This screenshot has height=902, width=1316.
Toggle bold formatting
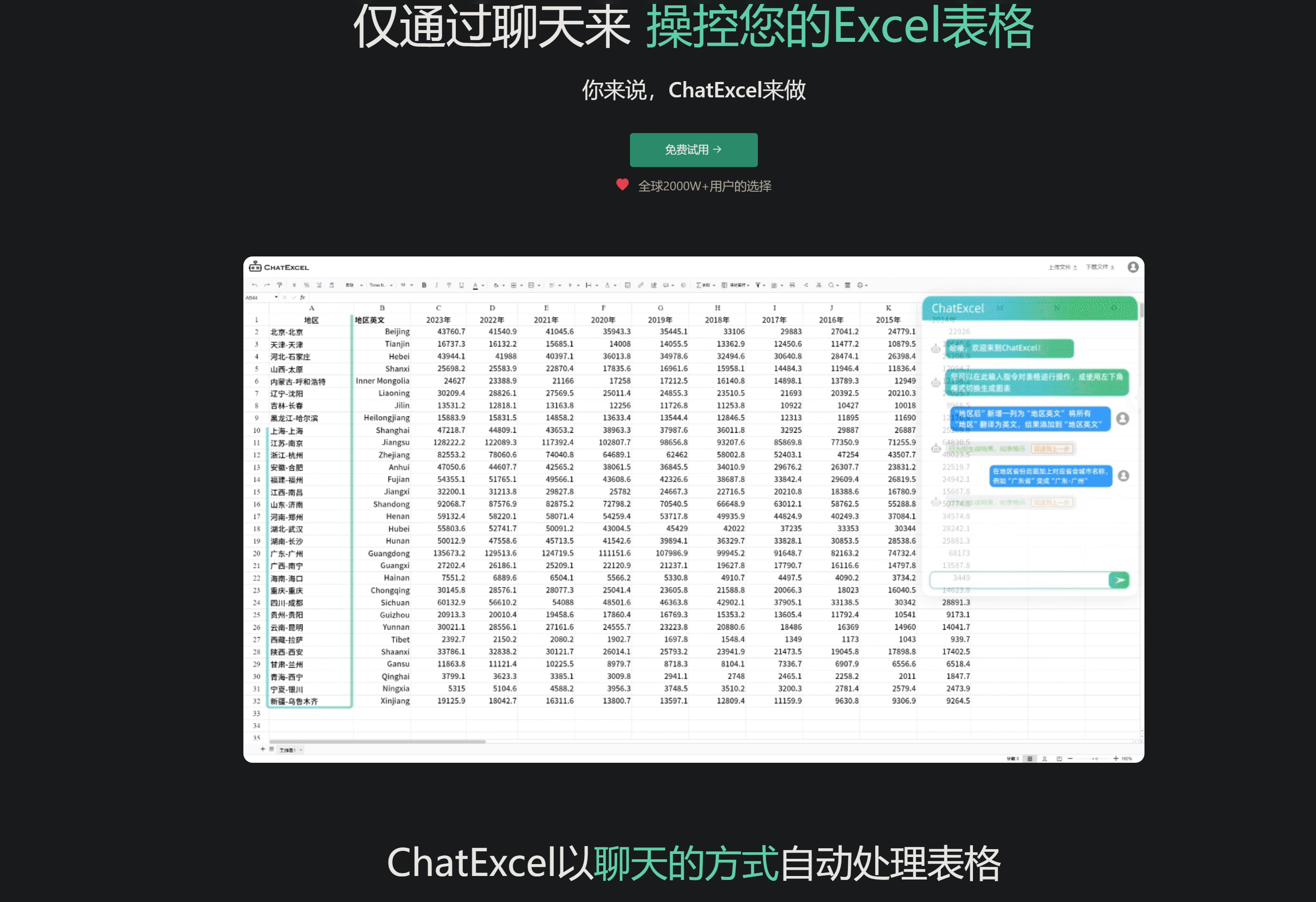[x=425, y=285]
